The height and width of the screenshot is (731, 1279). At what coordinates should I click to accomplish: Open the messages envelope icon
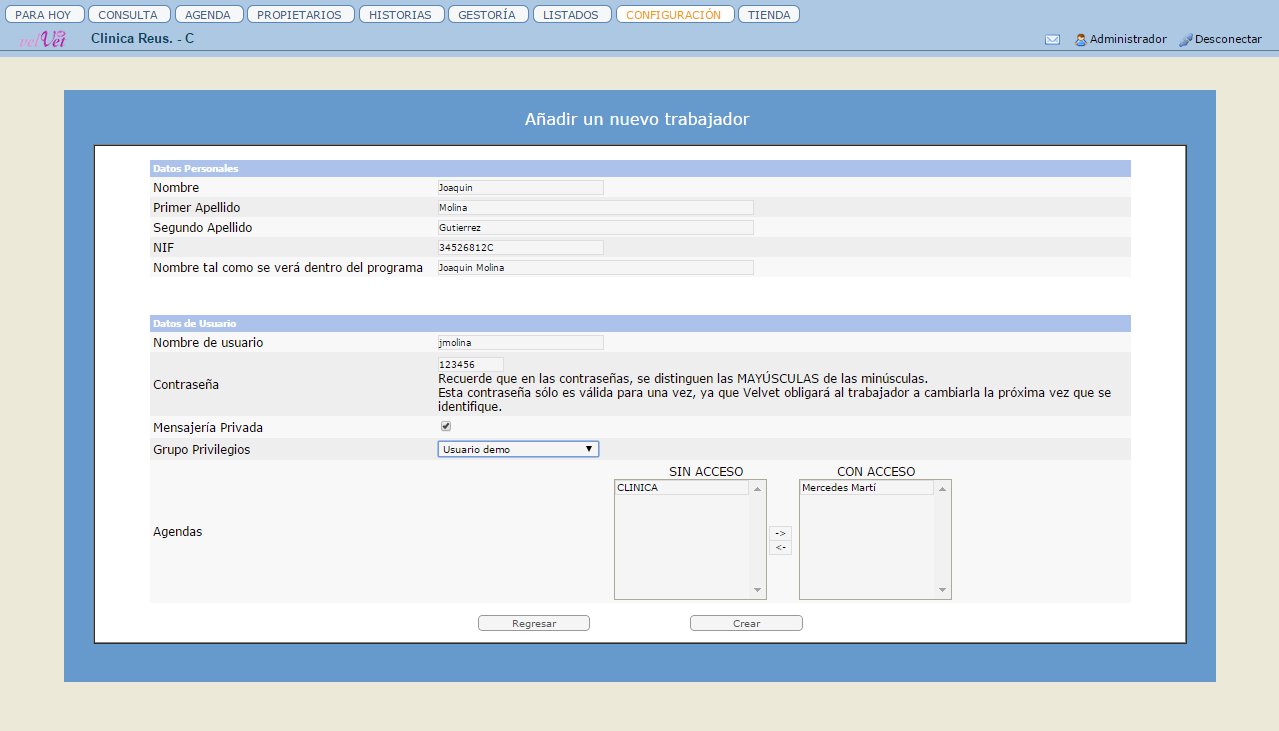pos(1052,40)
